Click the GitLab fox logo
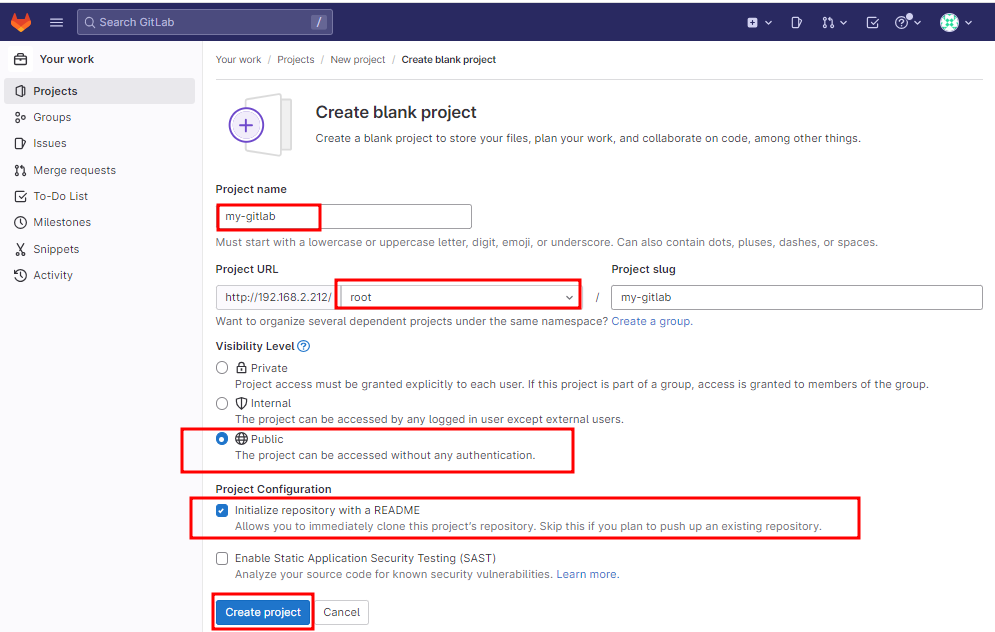Image resolution: width=995 pixels, height=632 pixels. (21, 22)
